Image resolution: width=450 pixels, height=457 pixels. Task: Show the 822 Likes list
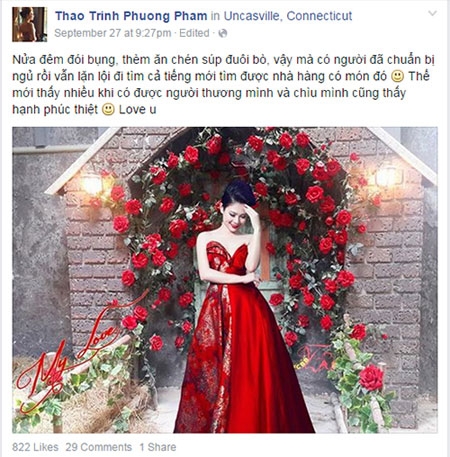click(x=35, y=447)
